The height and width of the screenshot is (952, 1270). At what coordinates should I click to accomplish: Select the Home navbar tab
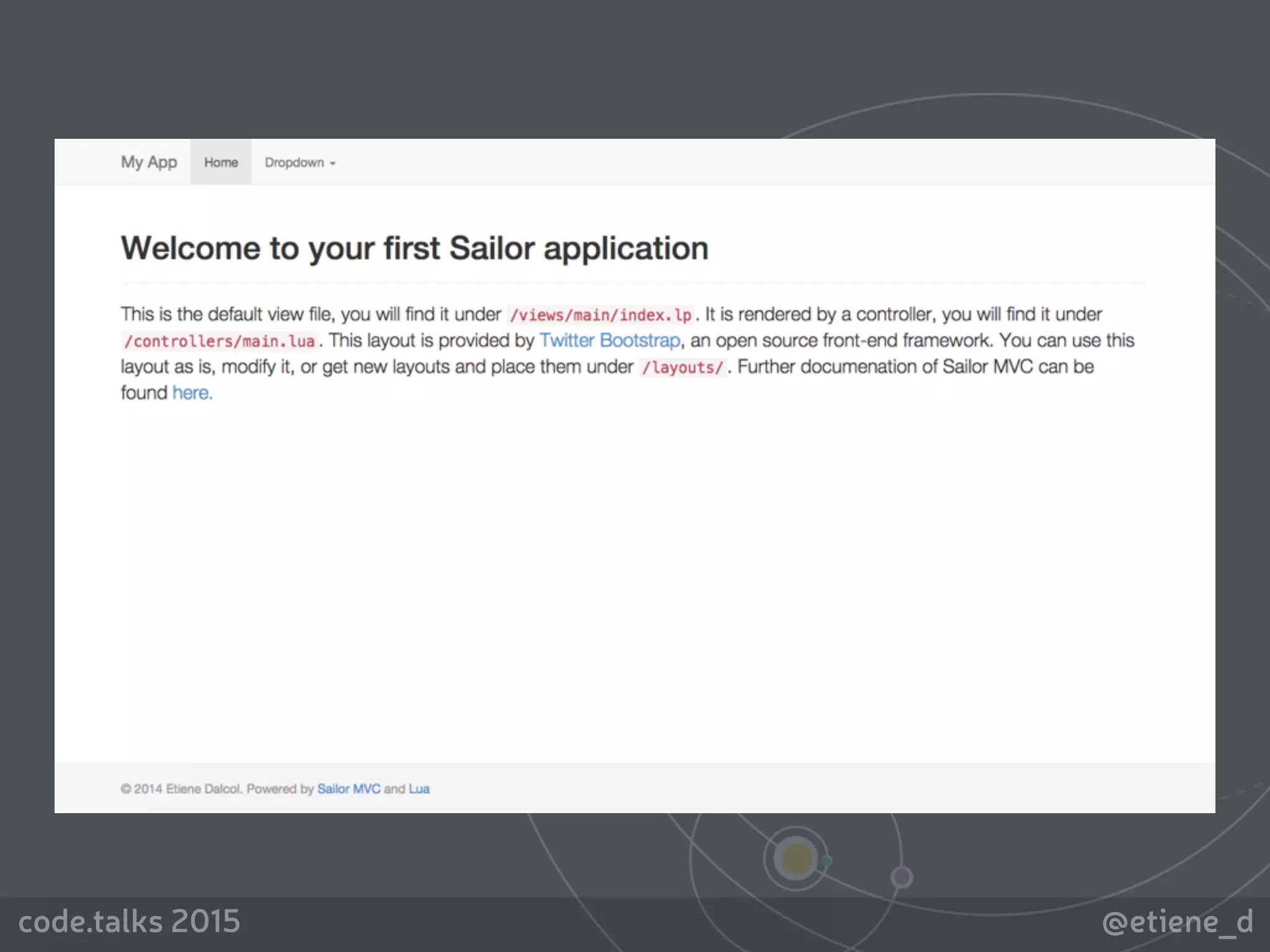[221, 162]
